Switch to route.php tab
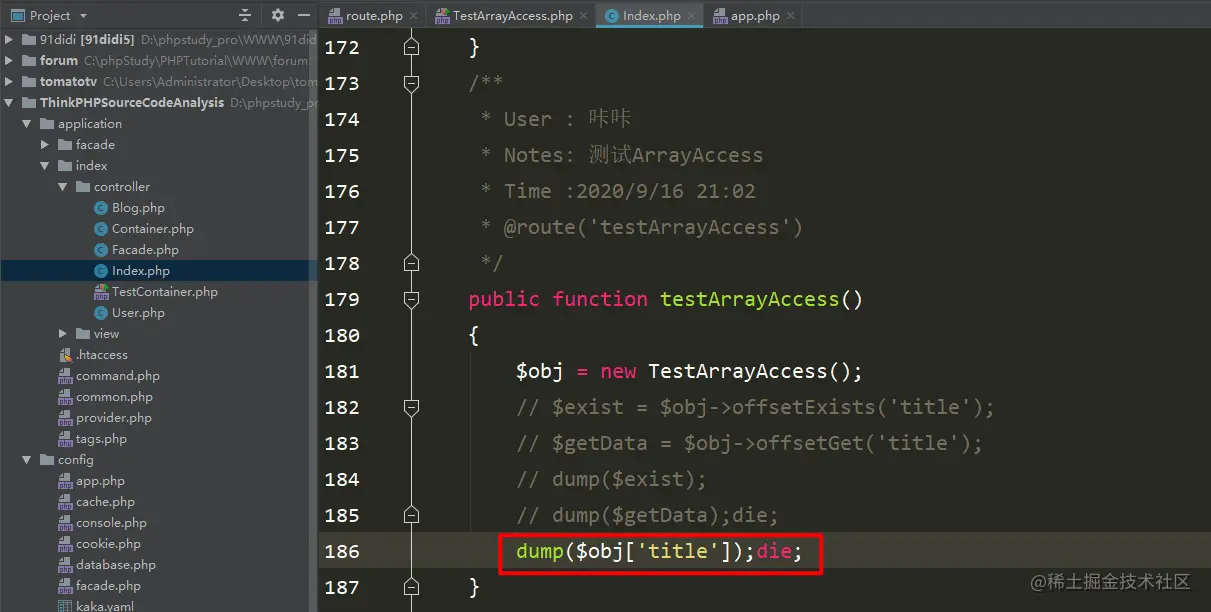Viewport: 1211px width, 612px height. 373,16
